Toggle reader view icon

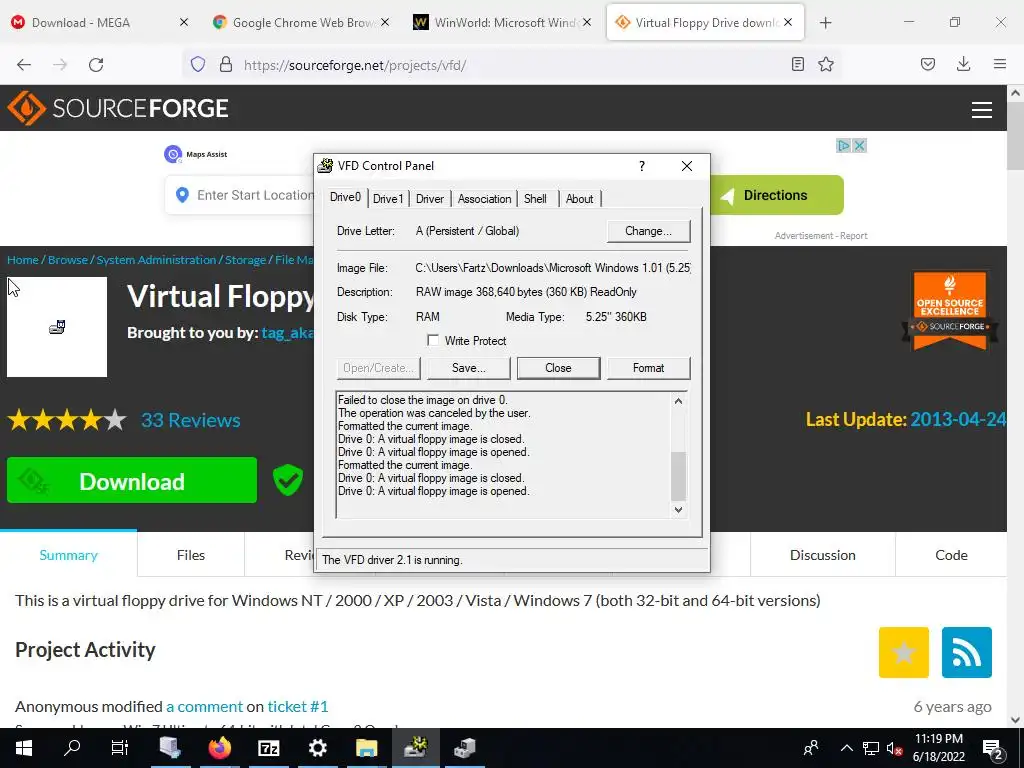797,64
